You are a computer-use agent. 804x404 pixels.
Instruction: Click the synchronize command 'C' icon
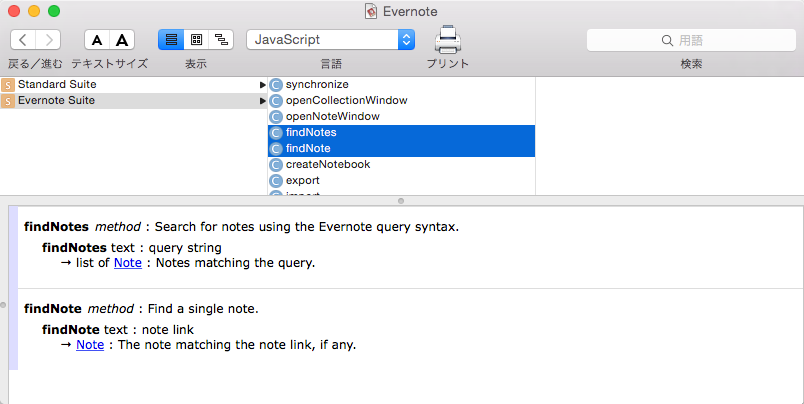click(x=276, y=85)
